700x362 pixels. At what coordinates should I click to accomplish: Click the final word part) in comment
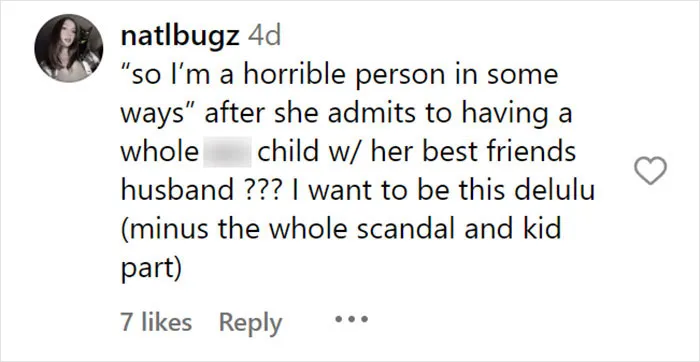pyautogui.click(x=151, y=269)
